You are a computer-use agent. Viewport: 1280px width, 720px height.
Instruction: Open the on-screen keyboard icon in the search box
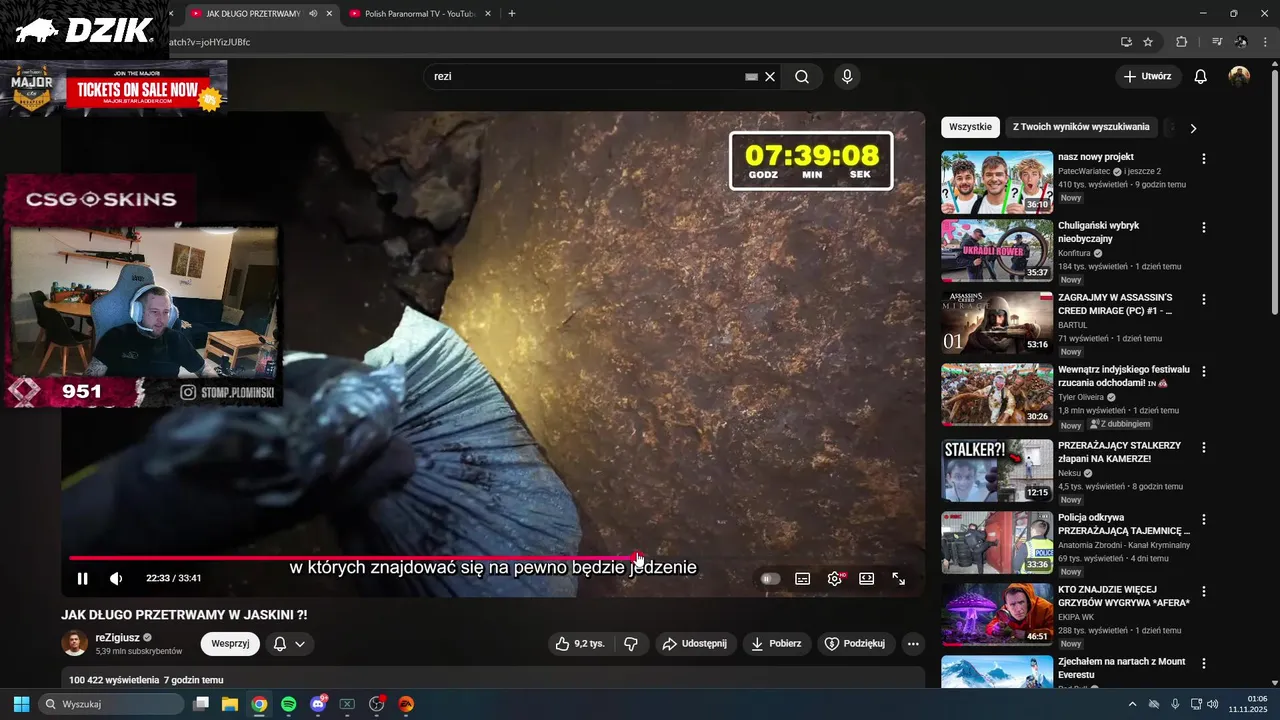click(751, 76)
